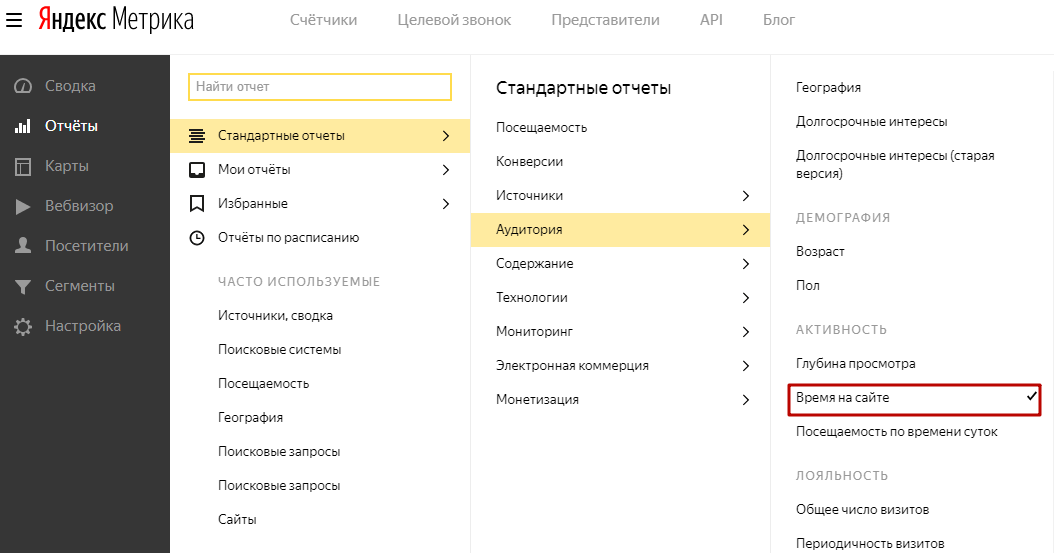Open the Счётчики top navigation item
Image resolution: width=1054 pixels, height=553 pixels.
pos(323,20)
